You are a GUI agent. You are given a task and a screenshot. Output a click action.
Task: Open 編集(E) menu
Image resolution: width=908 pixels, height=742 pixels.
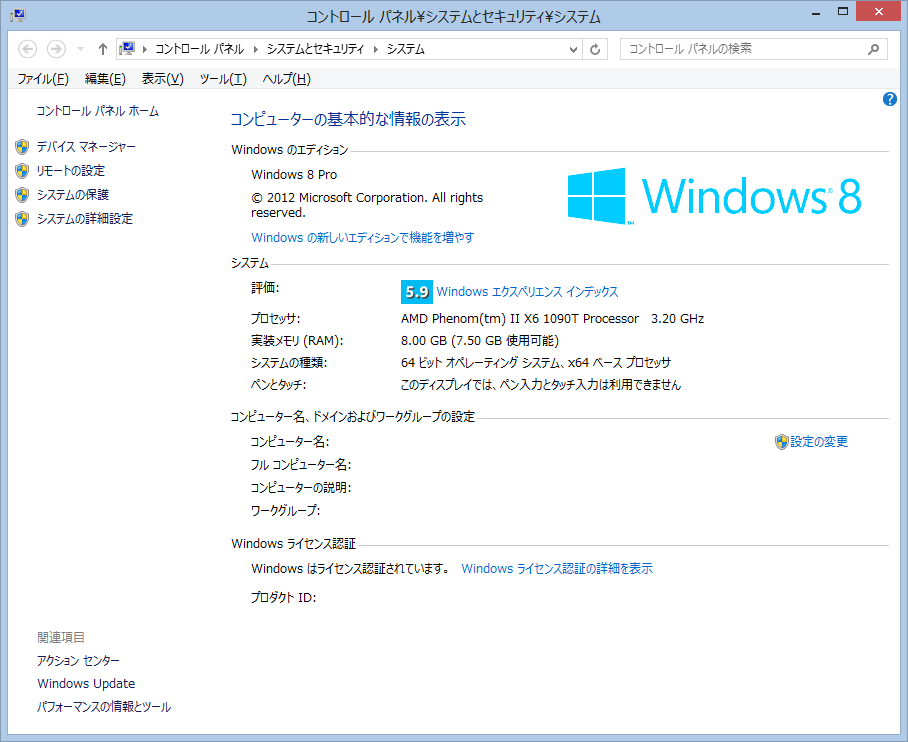click(x=105, y=79)
